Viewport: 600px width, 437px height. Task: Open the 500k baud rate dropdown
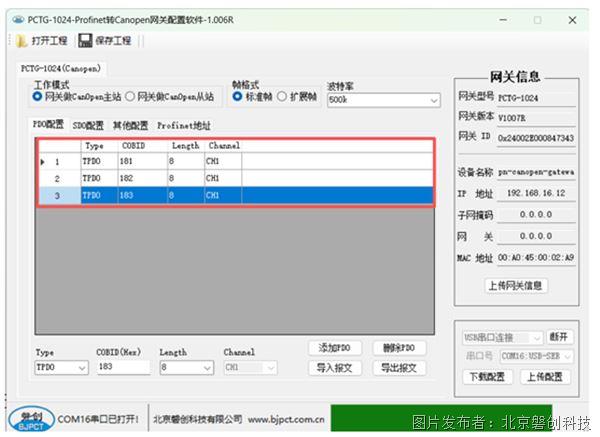point(384,100)
